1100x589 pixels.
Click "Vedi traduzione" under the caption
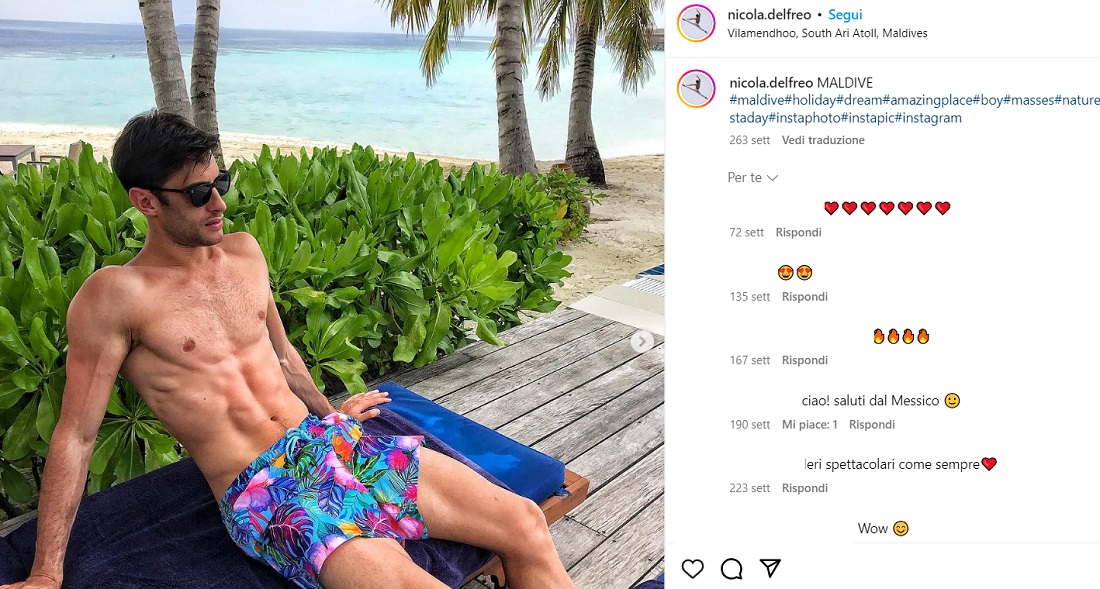tap(823, 140)
